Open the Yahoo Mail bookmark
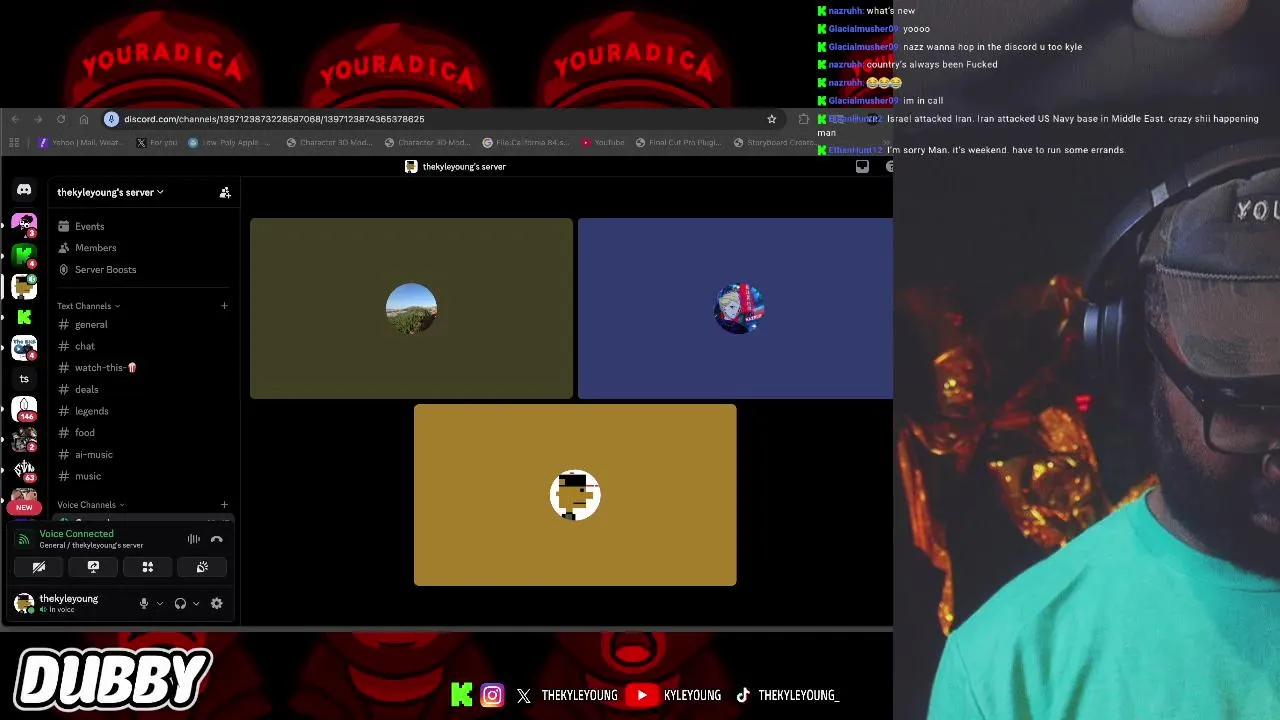This screenshot has width=1280, height=720. (x=80, y=143)
